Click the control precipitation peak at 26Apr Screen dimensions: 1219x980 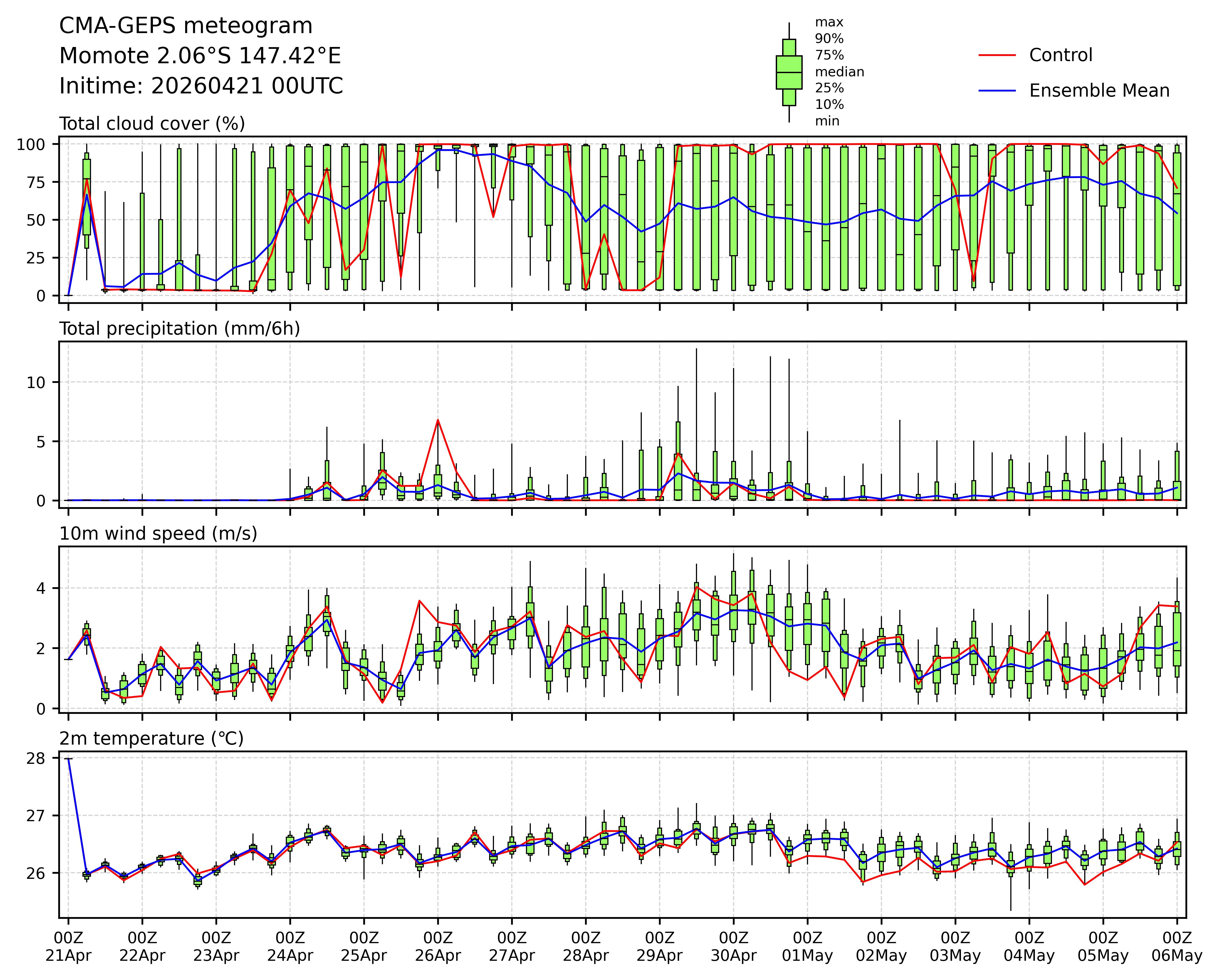[438, 420]
